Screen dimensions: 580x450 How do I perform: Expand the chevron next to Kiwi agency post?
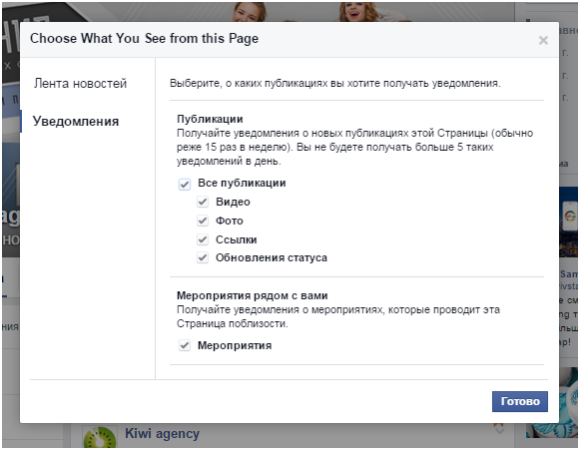[x=499, y=430]
